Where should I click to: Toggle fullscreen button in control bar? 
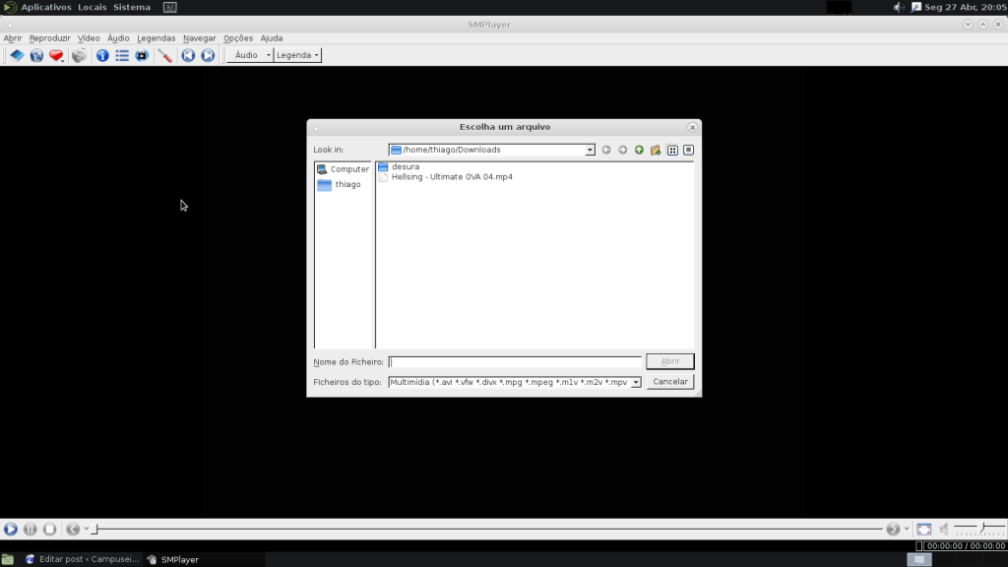(924, 529)
